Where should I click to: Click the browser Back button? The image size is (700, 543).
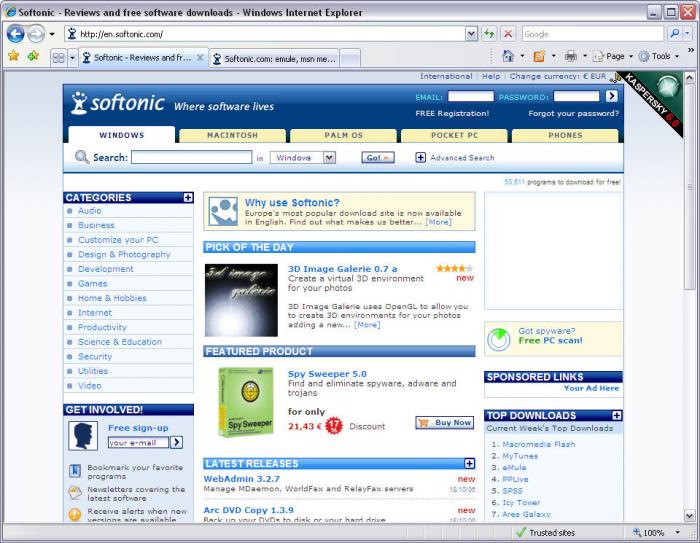tap(16, 33)
